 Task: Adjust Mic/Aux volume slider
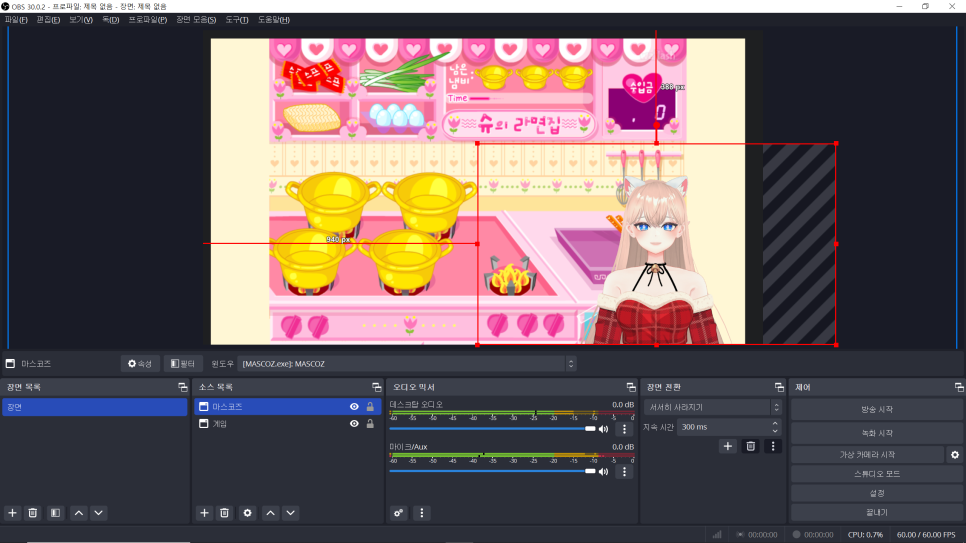[492, 472]
